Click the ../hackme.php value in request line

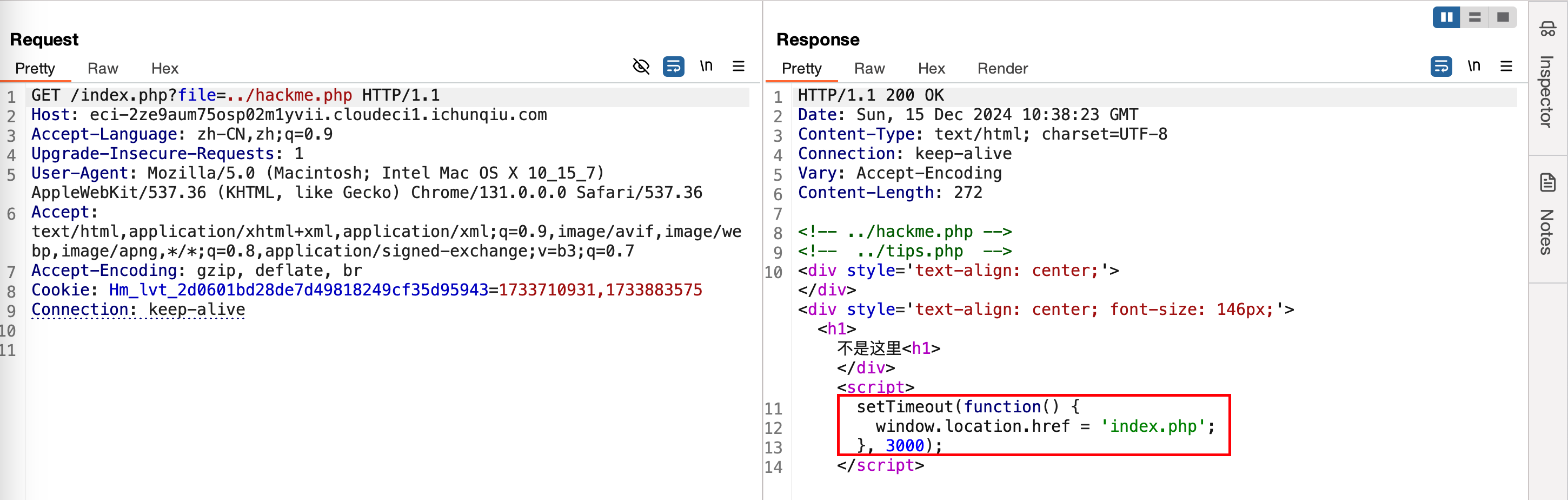point(289,96)
